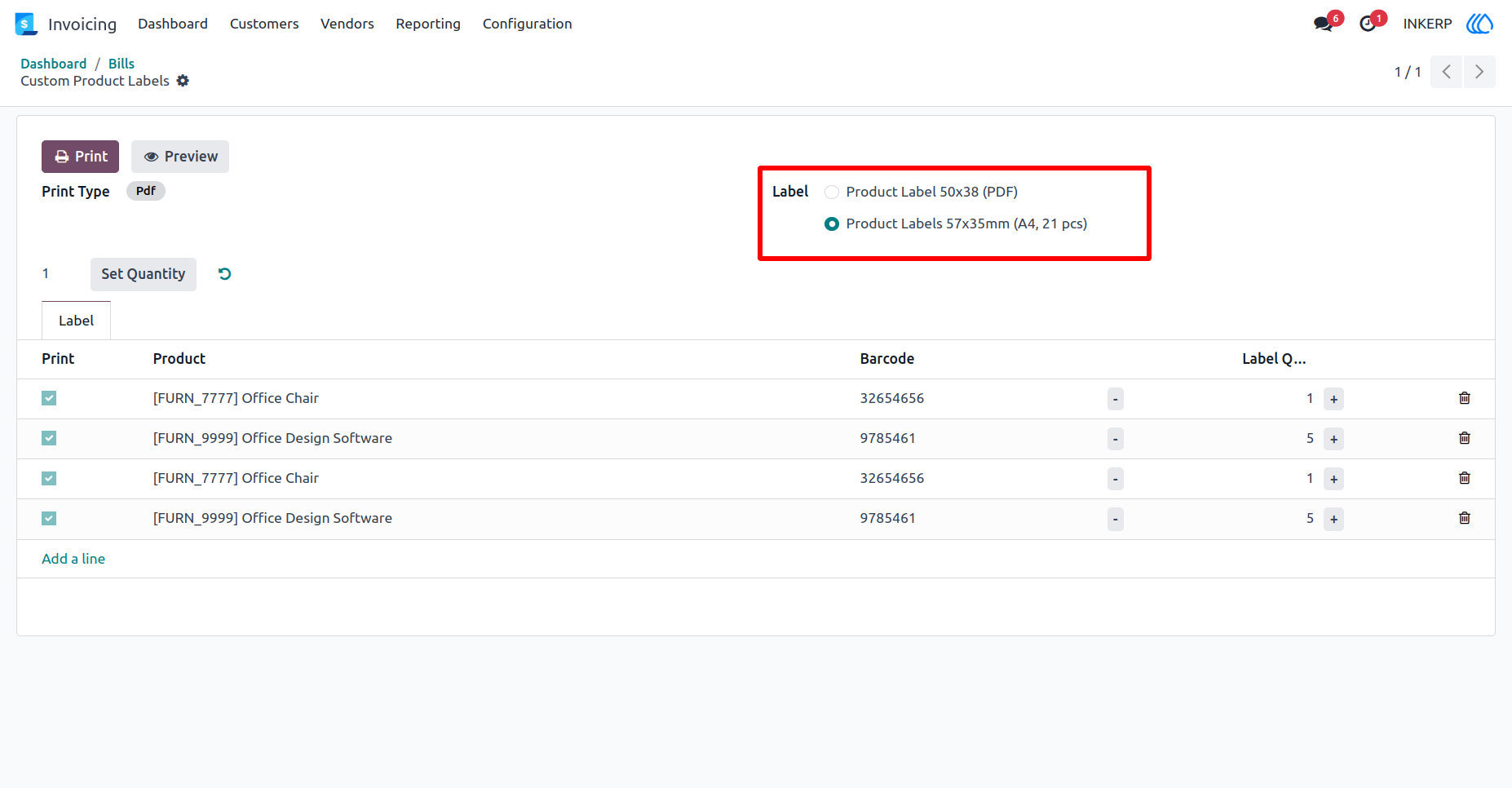Open the activities clock icon
Screen dimensions: 1512x788
[1368, 24]
